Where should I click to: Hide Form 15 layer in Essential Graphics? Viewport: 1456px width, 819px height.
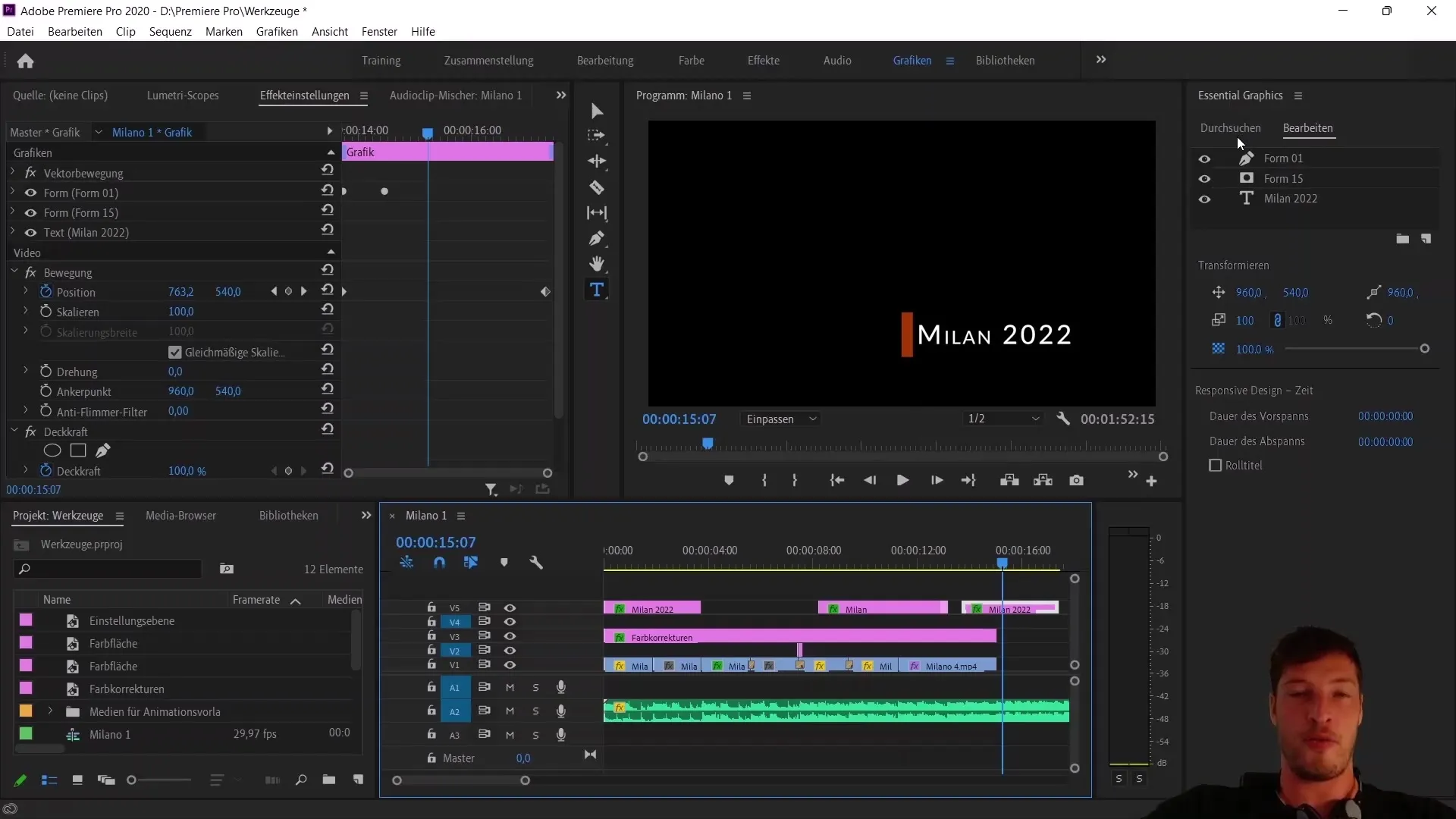[1204, 179]
